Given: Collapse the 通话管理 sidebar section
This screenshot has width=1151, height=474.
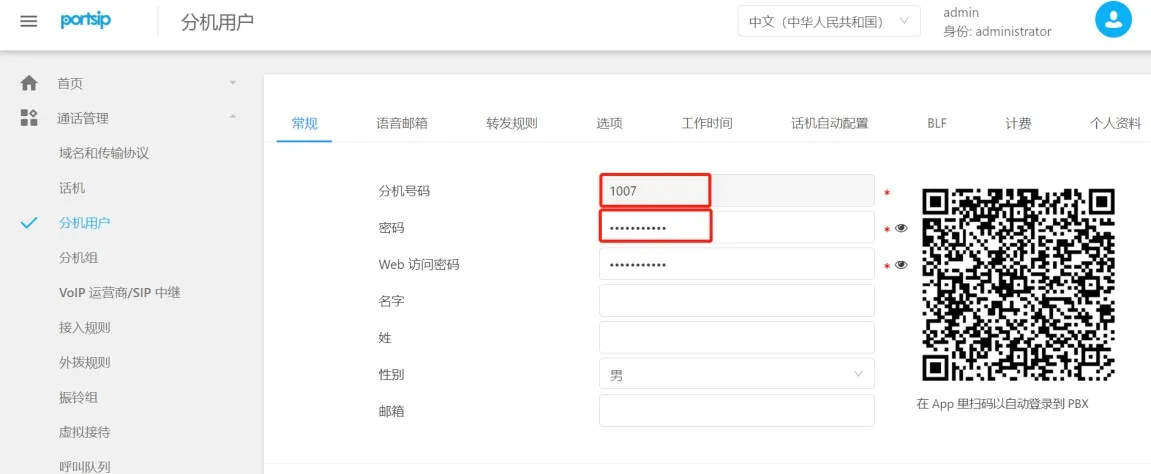Looking at the screenshot, I should (233, 118).
